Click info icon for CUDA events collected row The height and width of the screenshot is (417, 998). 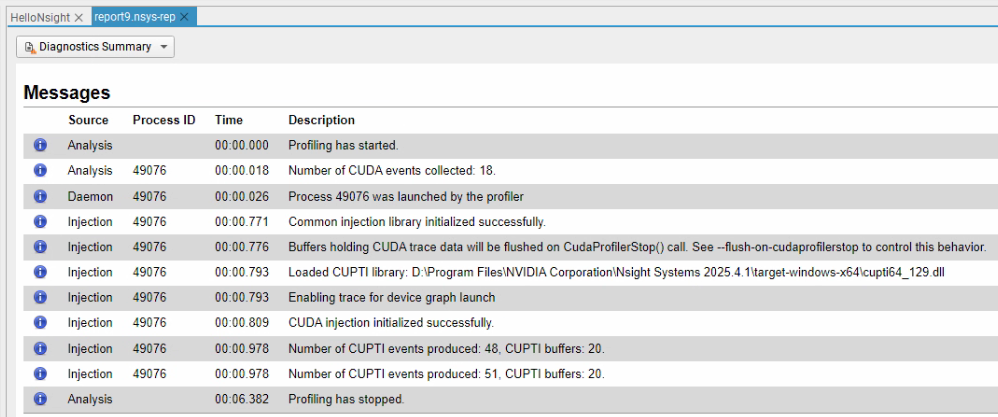(x=40, y=171)
